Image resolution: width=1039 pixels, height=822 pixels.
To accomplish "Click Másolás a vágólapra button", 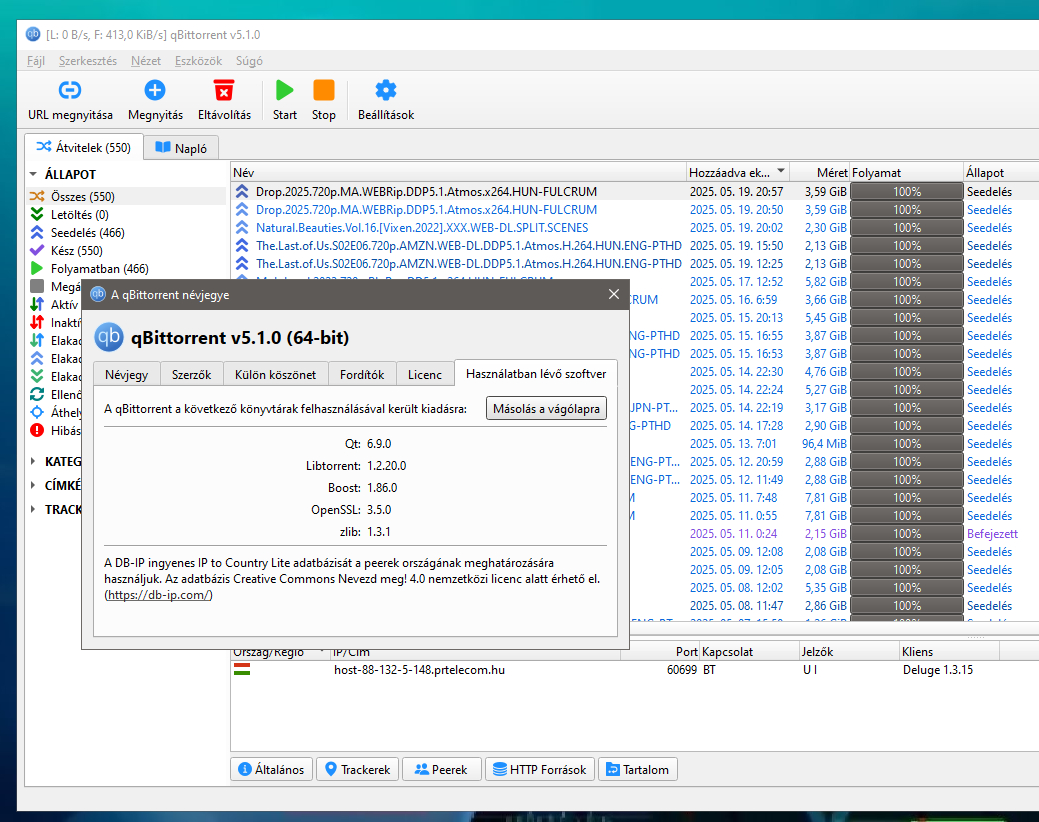I will [x=546, y=409].
